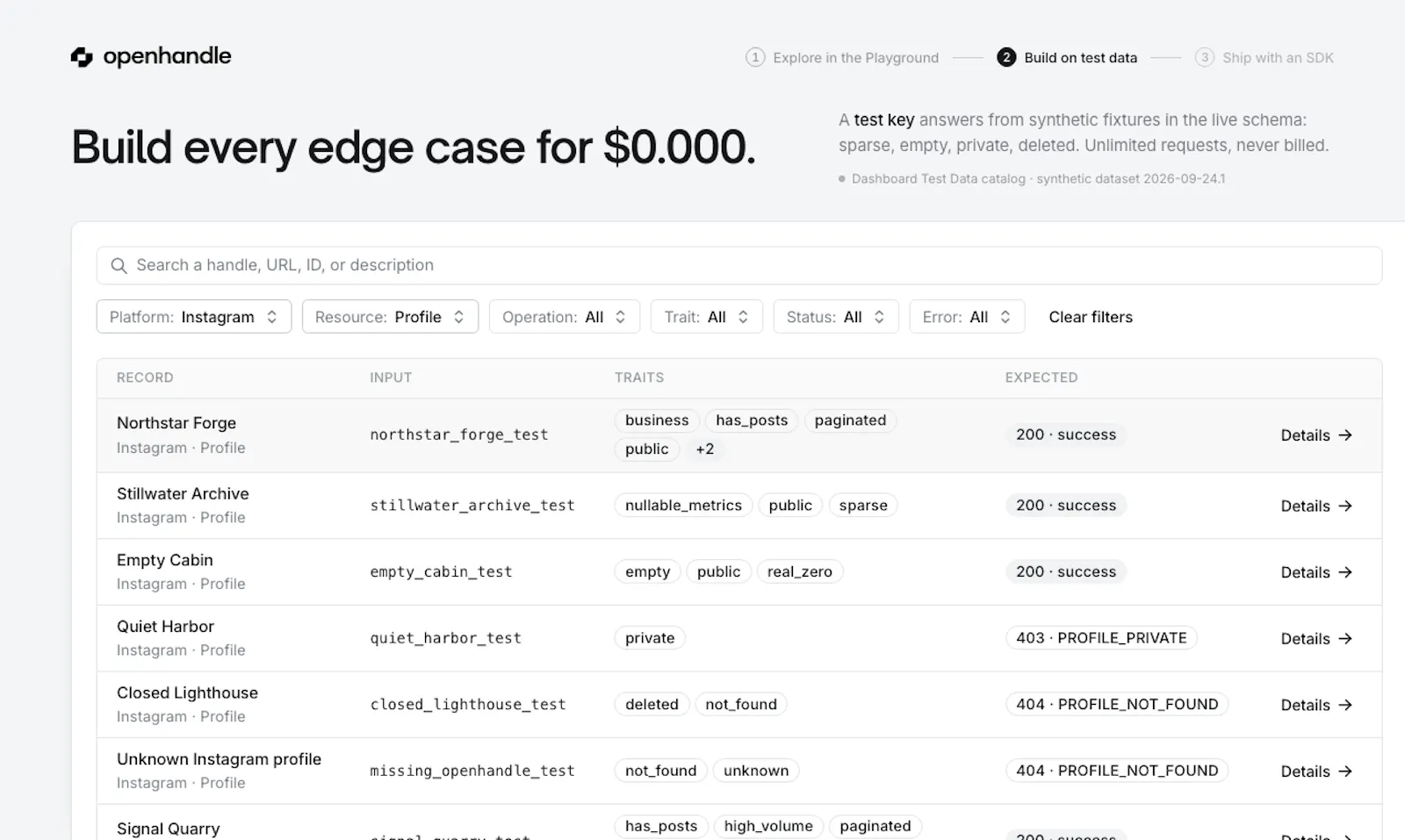The image size is (1405, 840).
Task: Click the deleted trait chip
Action: [652, 704]
